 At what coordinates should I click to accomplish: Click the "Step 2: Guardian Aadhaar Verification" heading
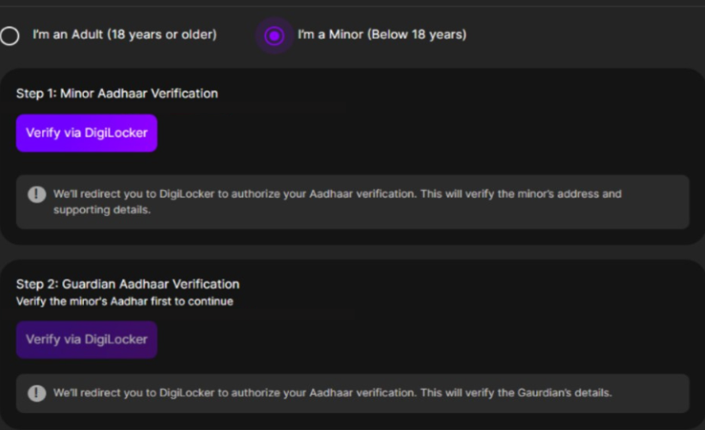click(128, 284)
